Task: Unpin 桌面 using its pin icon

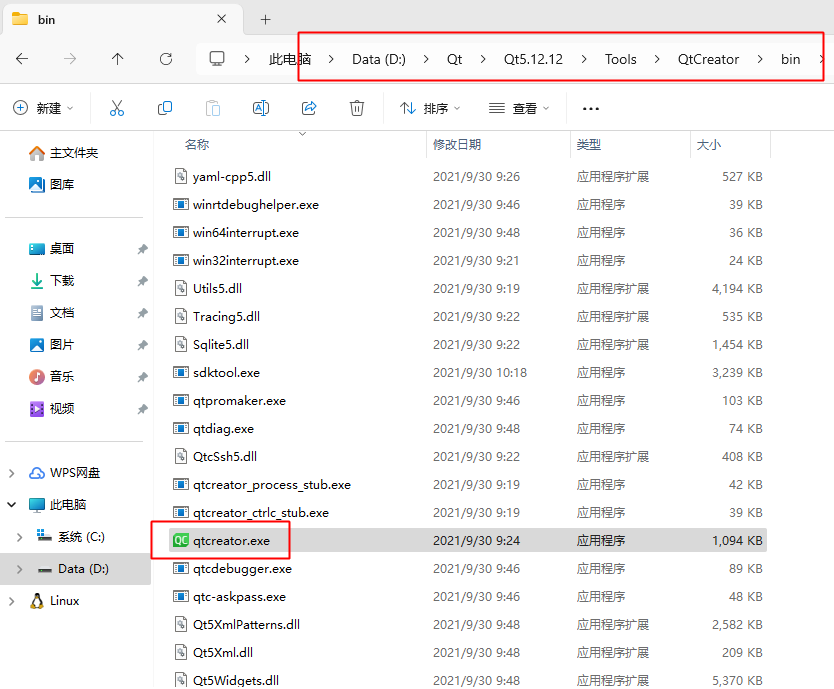Action: (x=142, y=249)
